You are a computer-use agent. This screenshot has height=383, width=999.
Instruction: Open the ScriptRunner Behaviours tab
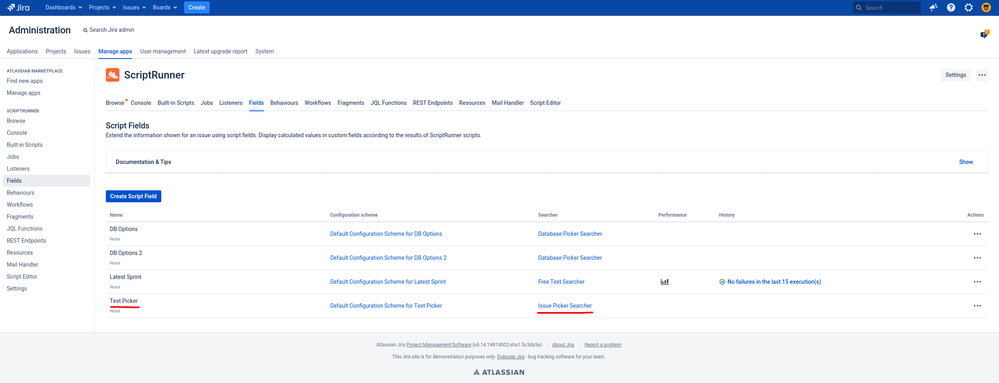tap(284, 103)
